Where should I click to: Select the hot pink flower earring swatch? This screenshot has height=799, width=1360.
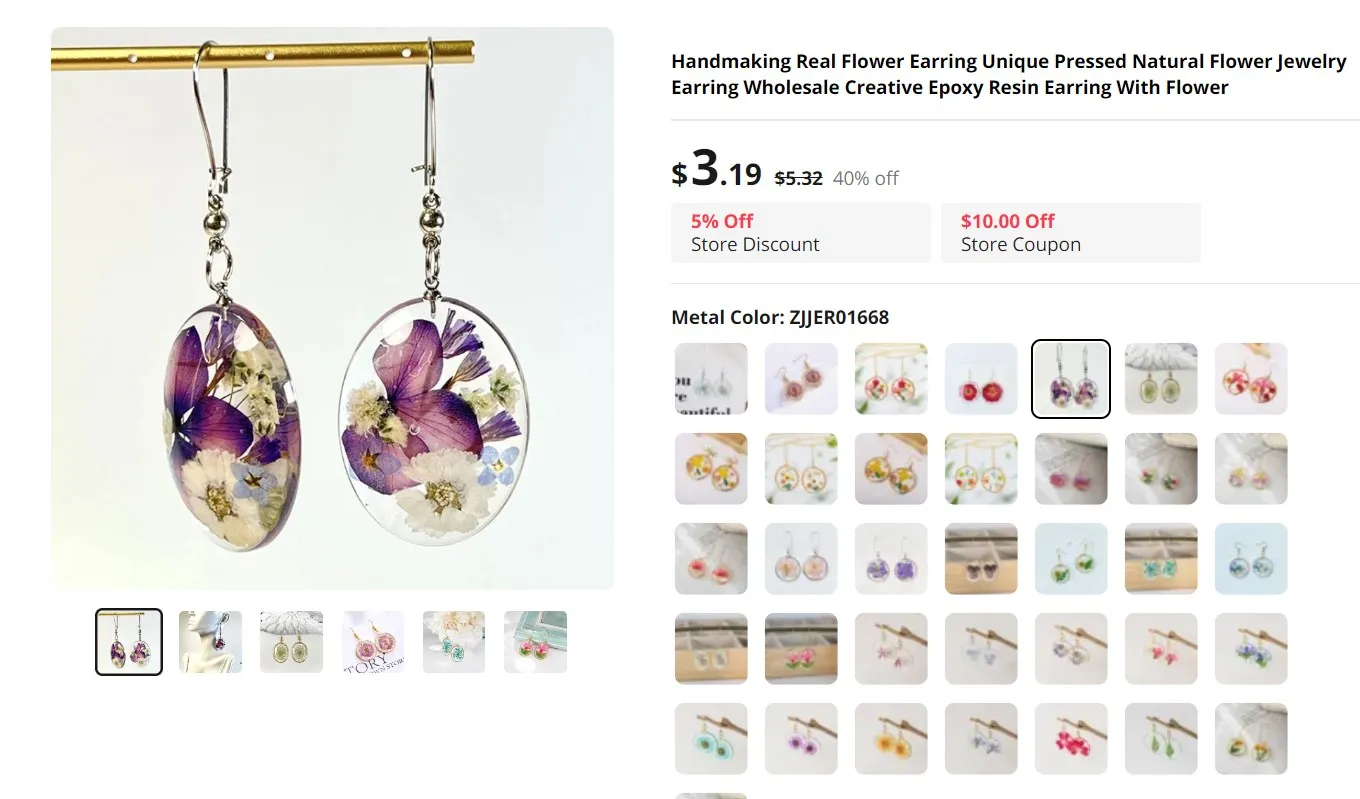(x=1071, y=739)
